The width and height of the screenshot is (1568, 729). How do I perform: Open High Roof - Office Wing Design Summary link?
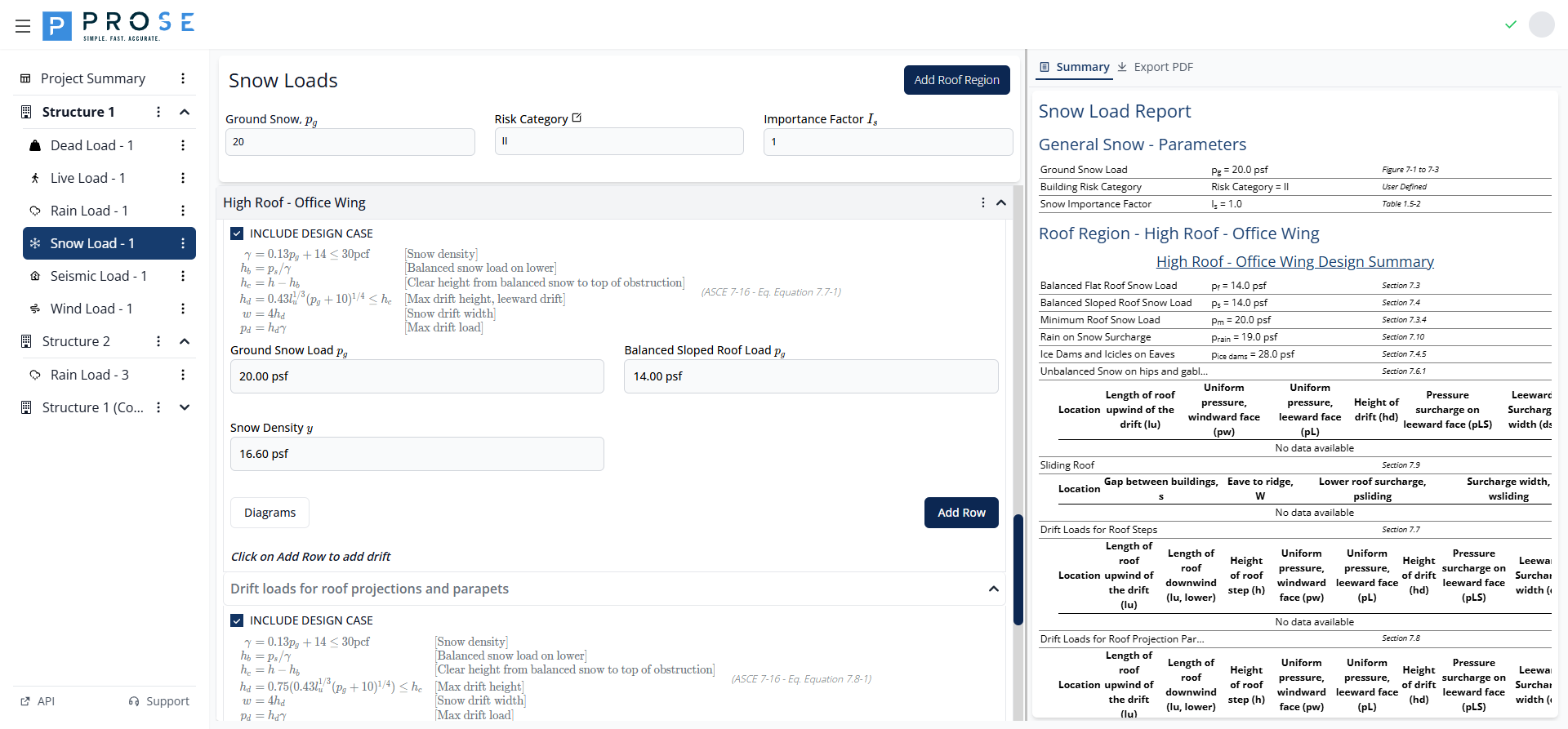1294,262
